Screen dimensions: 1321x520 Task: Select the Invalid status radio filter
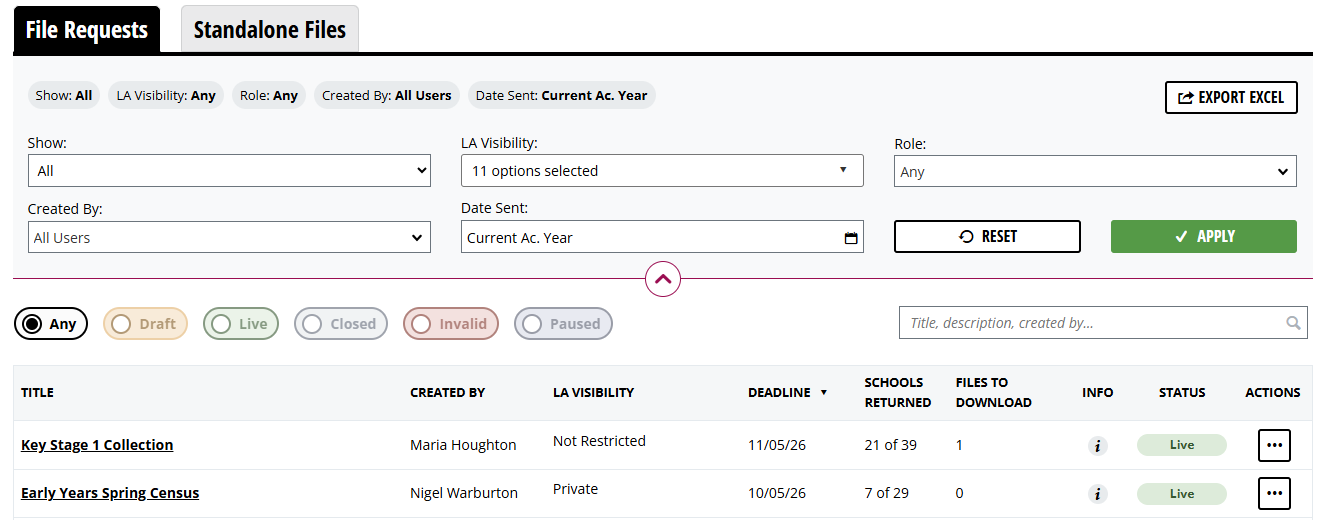click(450, 324)
